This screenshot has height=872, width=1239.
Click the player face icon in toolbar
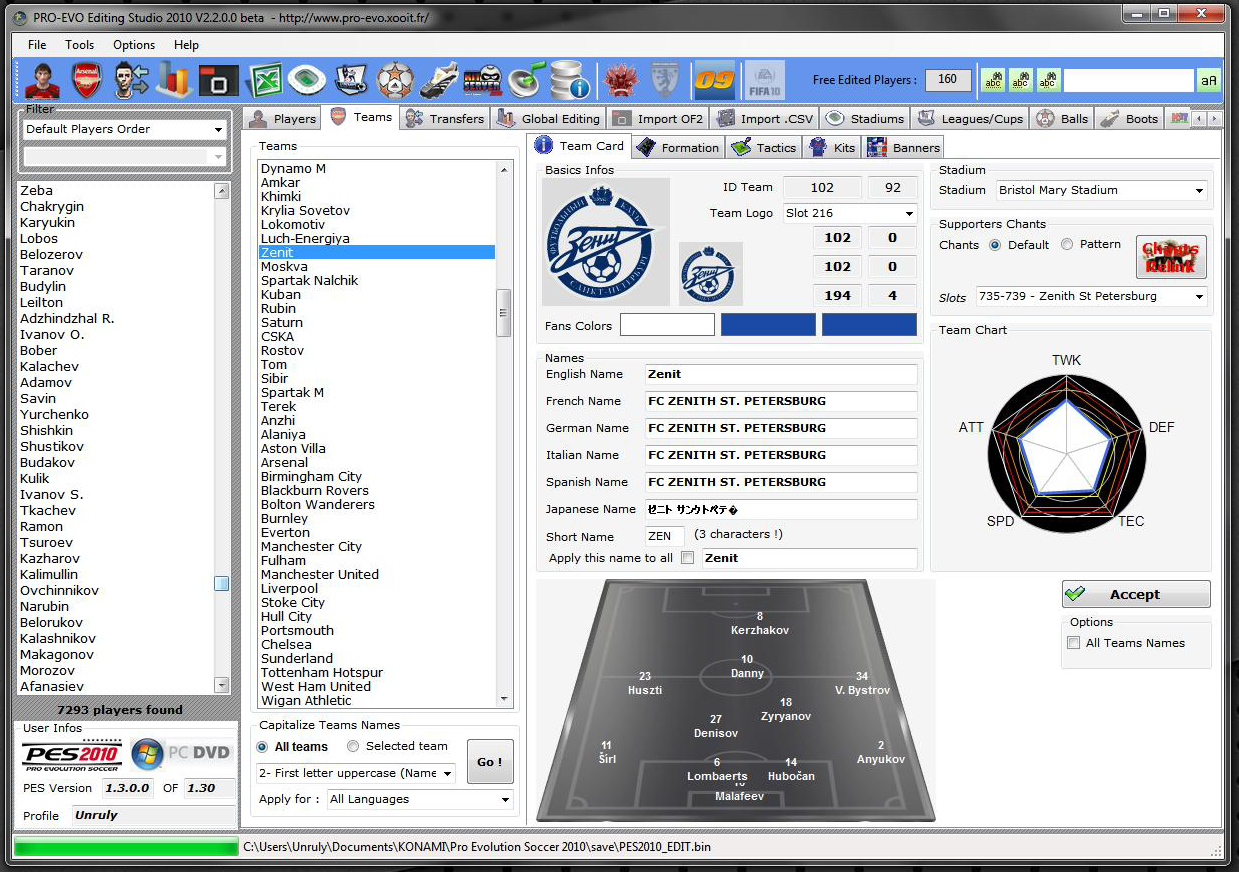click(43, 80)
